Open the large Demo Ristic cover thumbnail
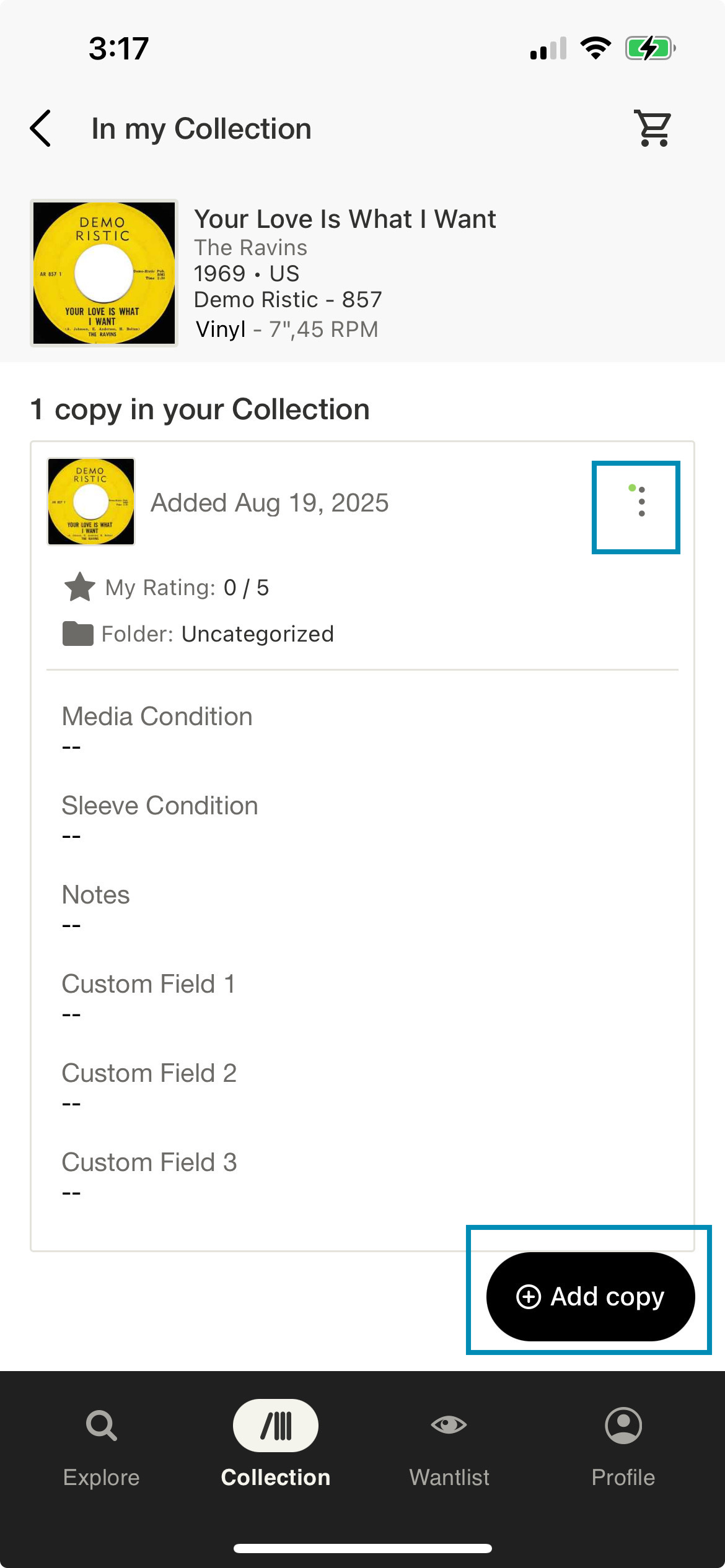The image size is (725, 1568). [x=104, y=273]
